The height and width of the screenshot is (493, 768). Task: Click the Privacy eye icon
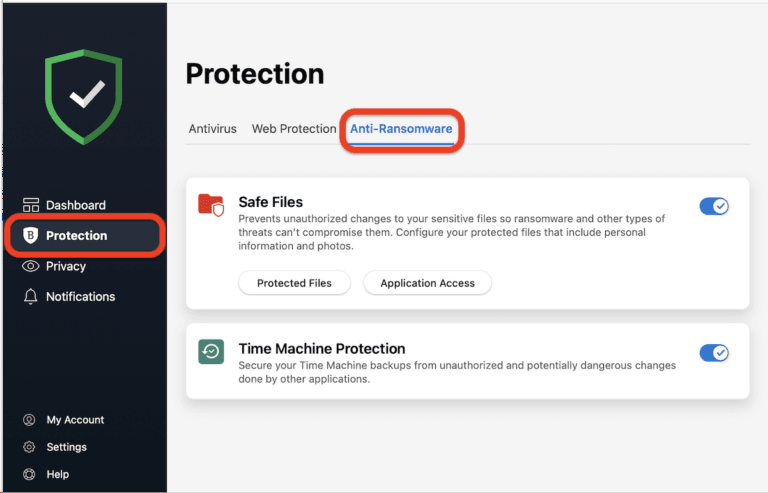(x=30, y=266)
